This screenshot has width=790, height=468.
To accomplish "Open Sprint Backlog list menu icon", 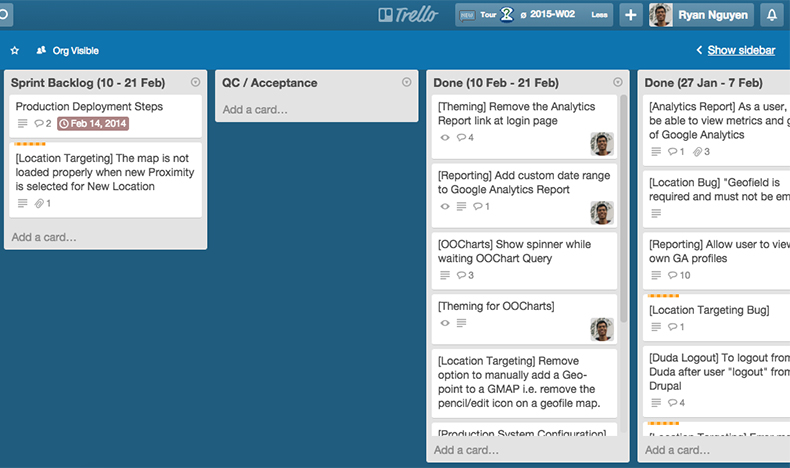I will tap(195, 82).
